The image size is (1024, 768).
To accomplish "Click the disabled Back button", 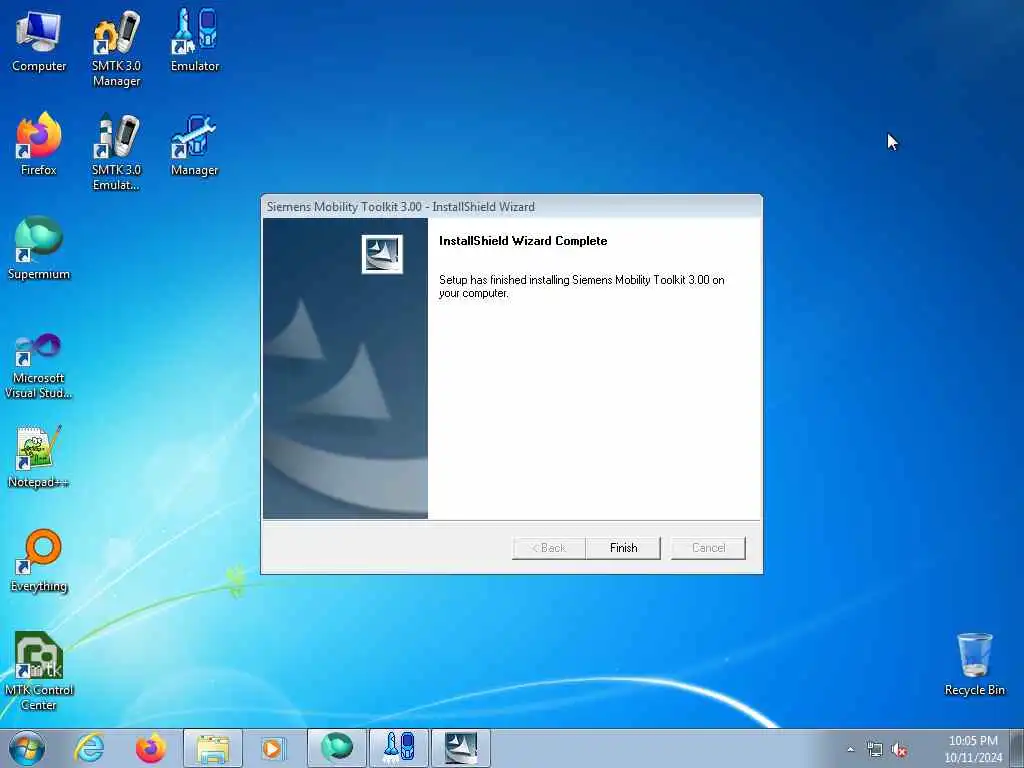I will 549,548.
